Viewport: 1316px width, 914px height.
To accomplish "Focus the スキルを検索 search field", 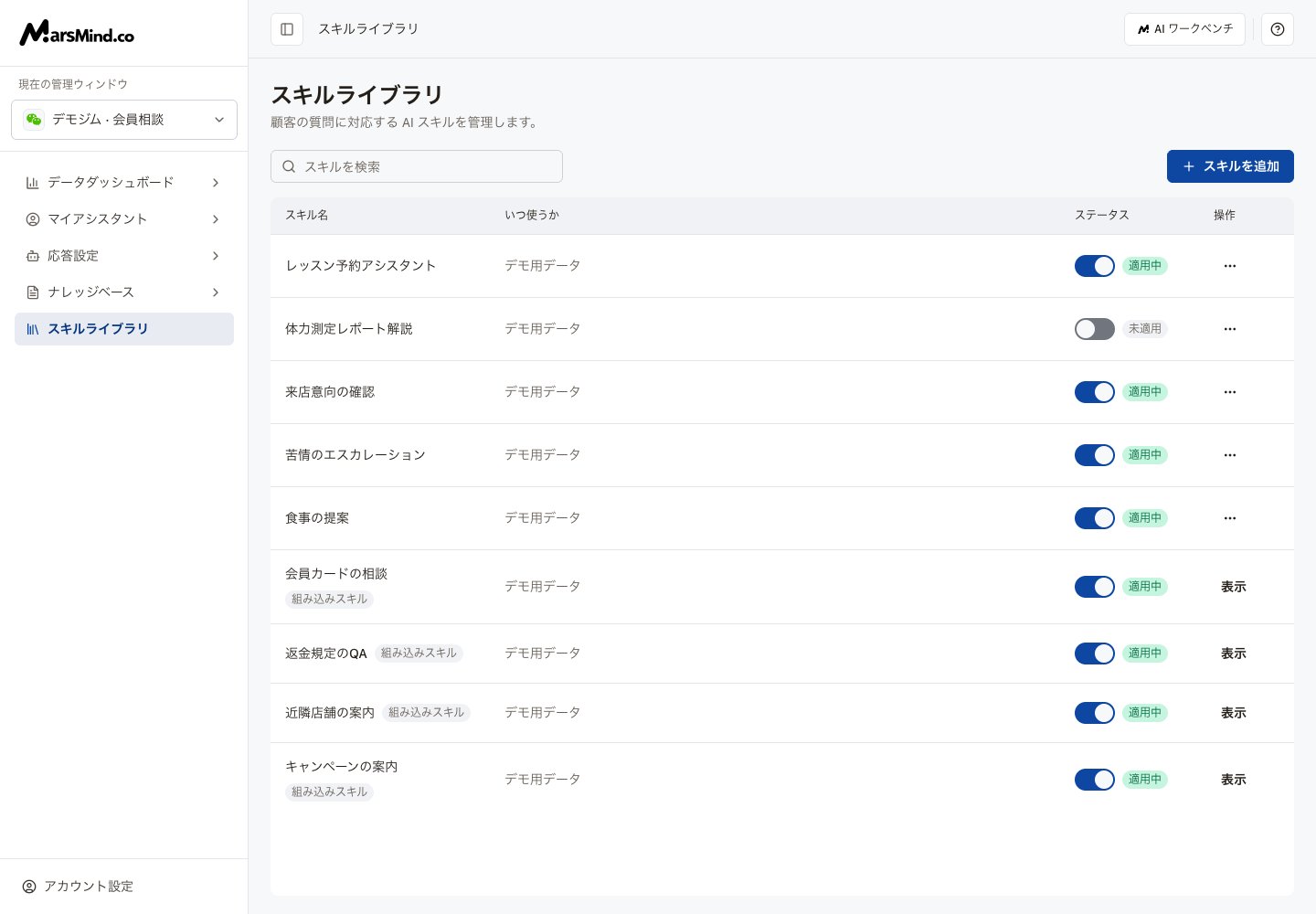I will (x=417, y=166).
